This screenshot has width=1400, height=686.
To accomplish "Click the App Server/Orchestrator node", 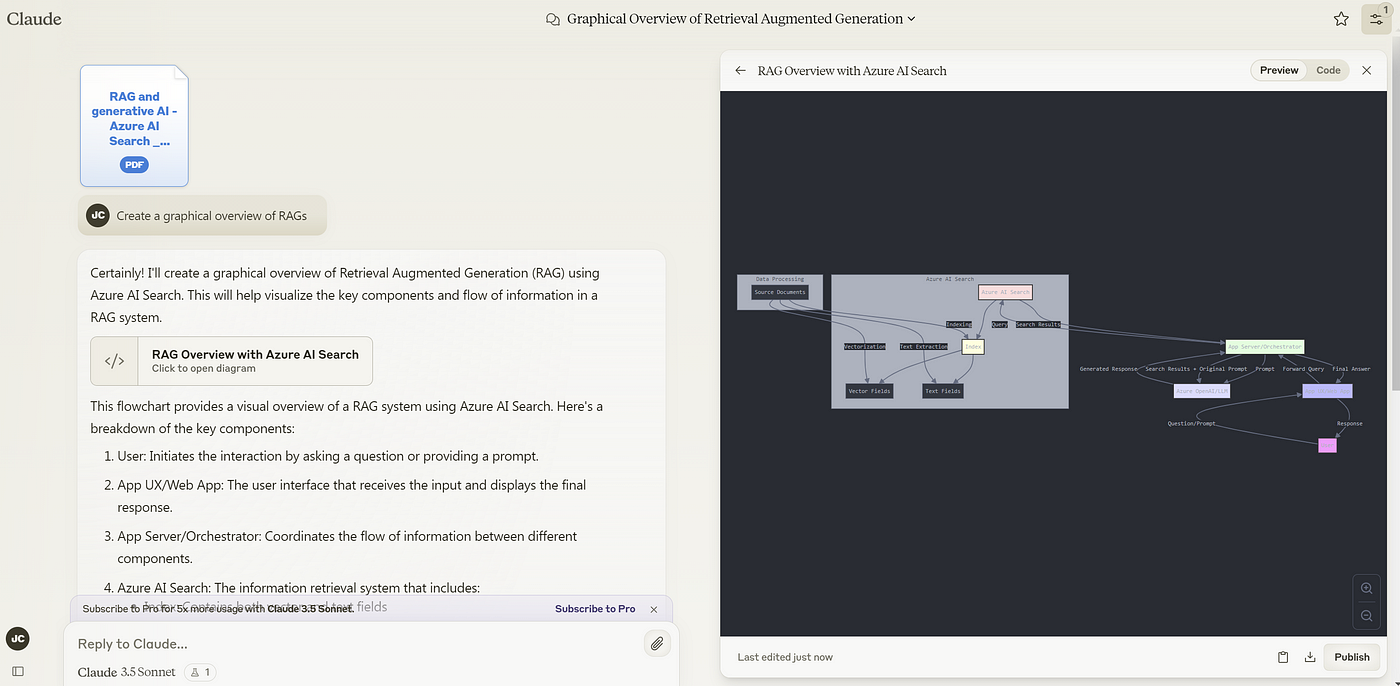I will coord(1265,347).
